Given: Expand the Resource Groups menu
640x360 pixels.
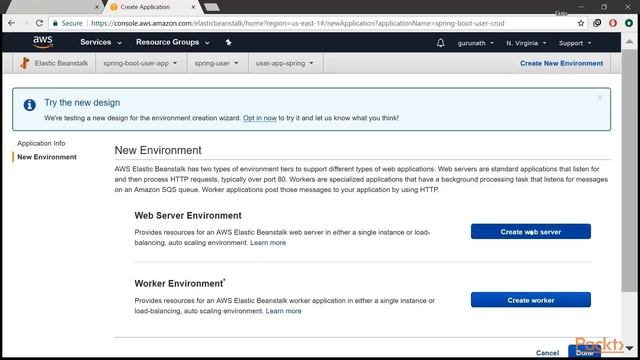Looking at the screenshot, I should coord(173,42).
